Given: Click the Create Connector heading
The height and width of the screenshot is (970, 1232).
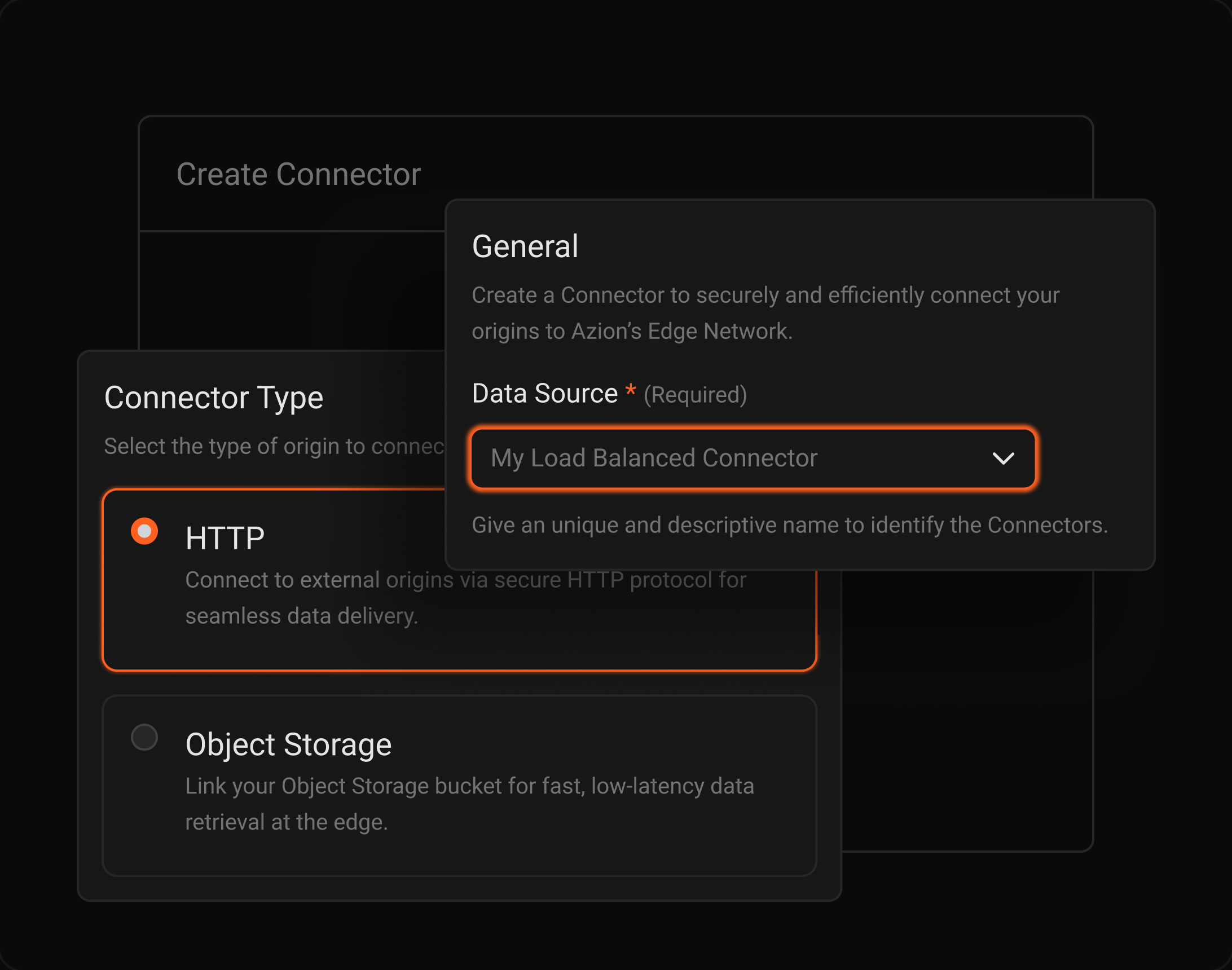Looking at the screenshot, I should tap(299, 174).
